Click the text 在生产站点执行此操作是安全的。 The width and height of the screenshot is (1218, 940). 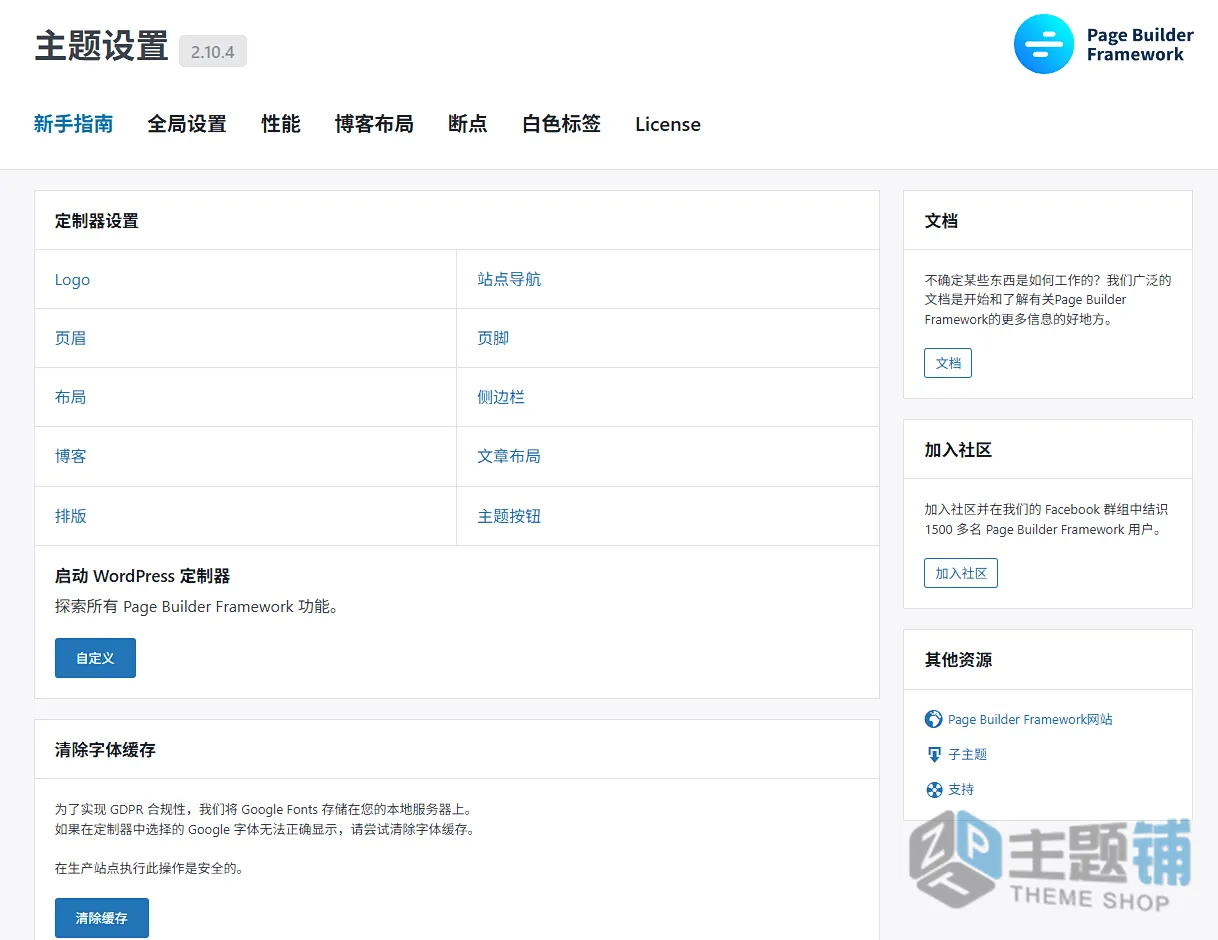(x=149, y=868)
